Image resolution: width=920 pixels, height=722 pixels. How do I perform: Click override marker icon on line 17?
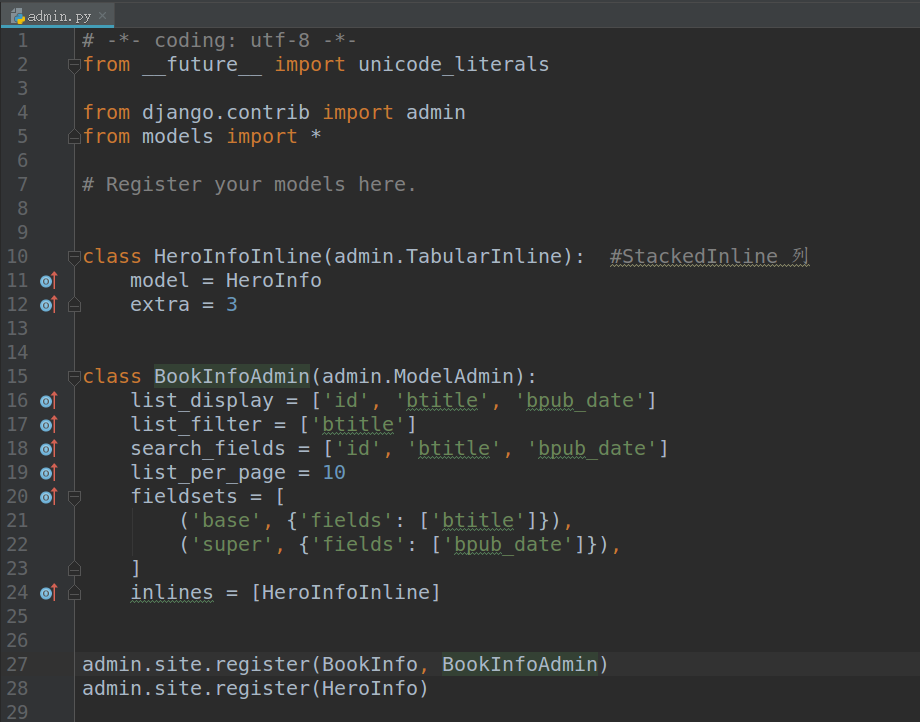[x=49, y=425]
